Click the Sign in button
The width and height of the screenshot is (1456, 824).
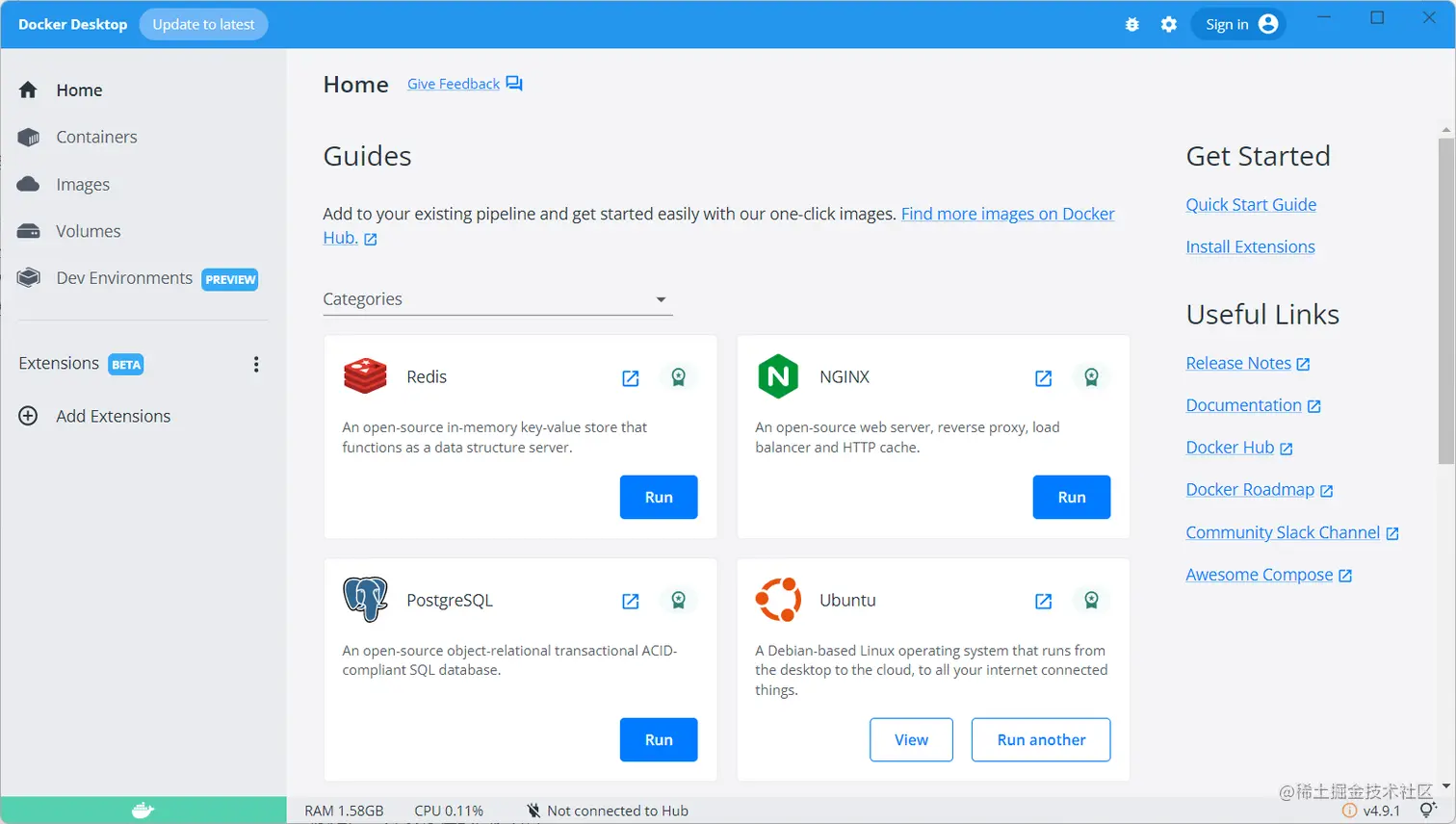pyautogui.click(x=1239, y=24)
